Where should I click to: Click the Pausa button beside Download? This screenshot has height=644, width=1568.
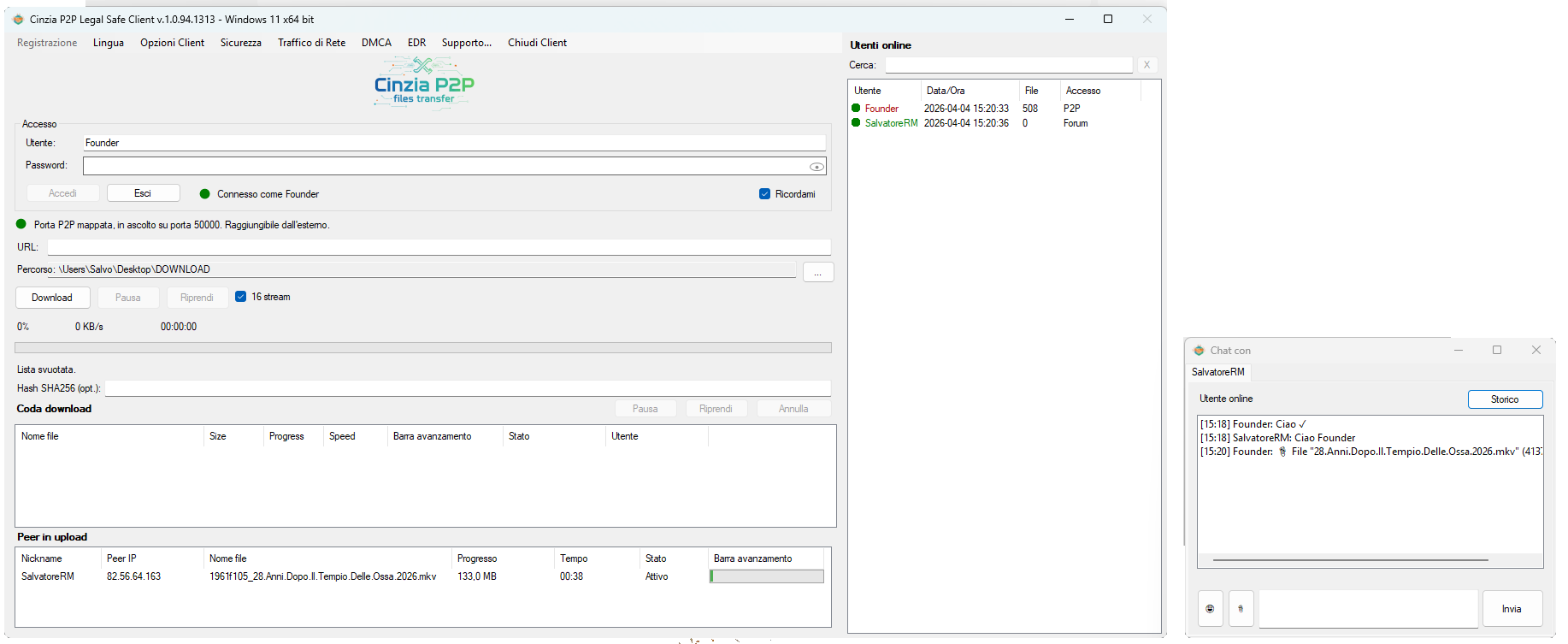(x=127, y=298)
